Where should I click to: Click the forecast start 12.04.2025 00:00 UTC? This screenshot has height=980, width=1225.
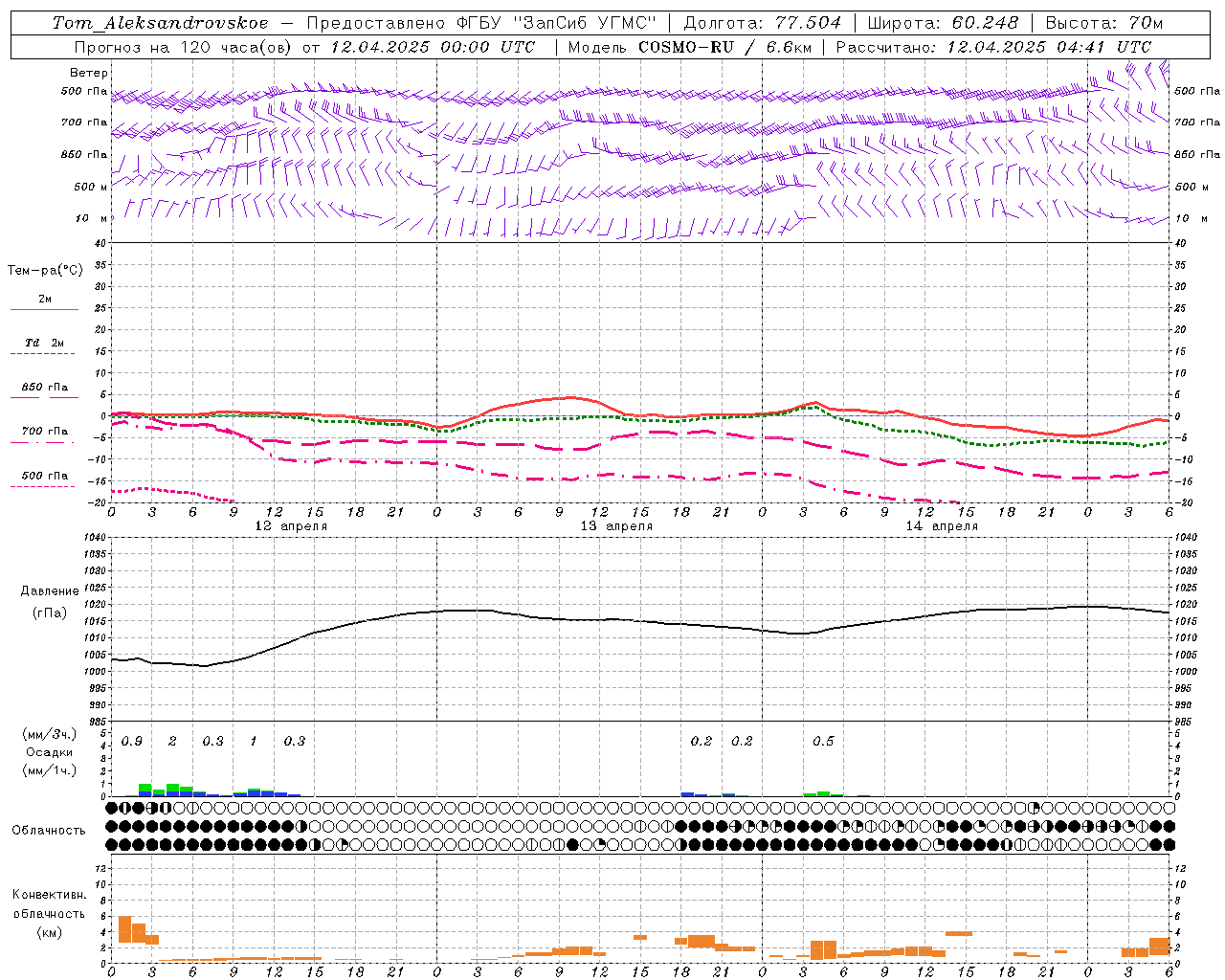coord(433,47)
